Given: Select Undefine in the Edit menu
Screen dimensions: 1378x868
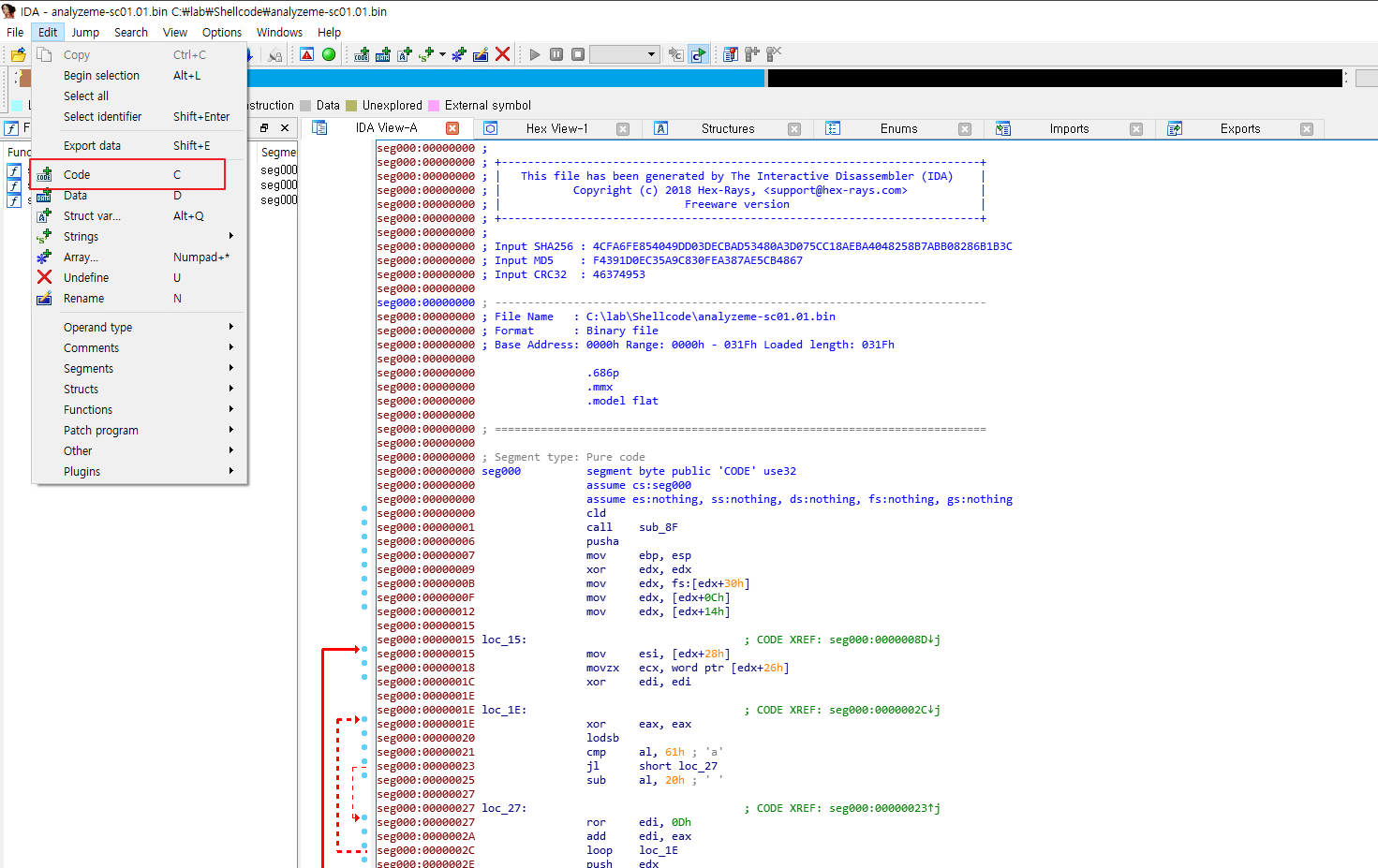Looking at the screenshot, I should pyautogui.click(x=140, y=278).
